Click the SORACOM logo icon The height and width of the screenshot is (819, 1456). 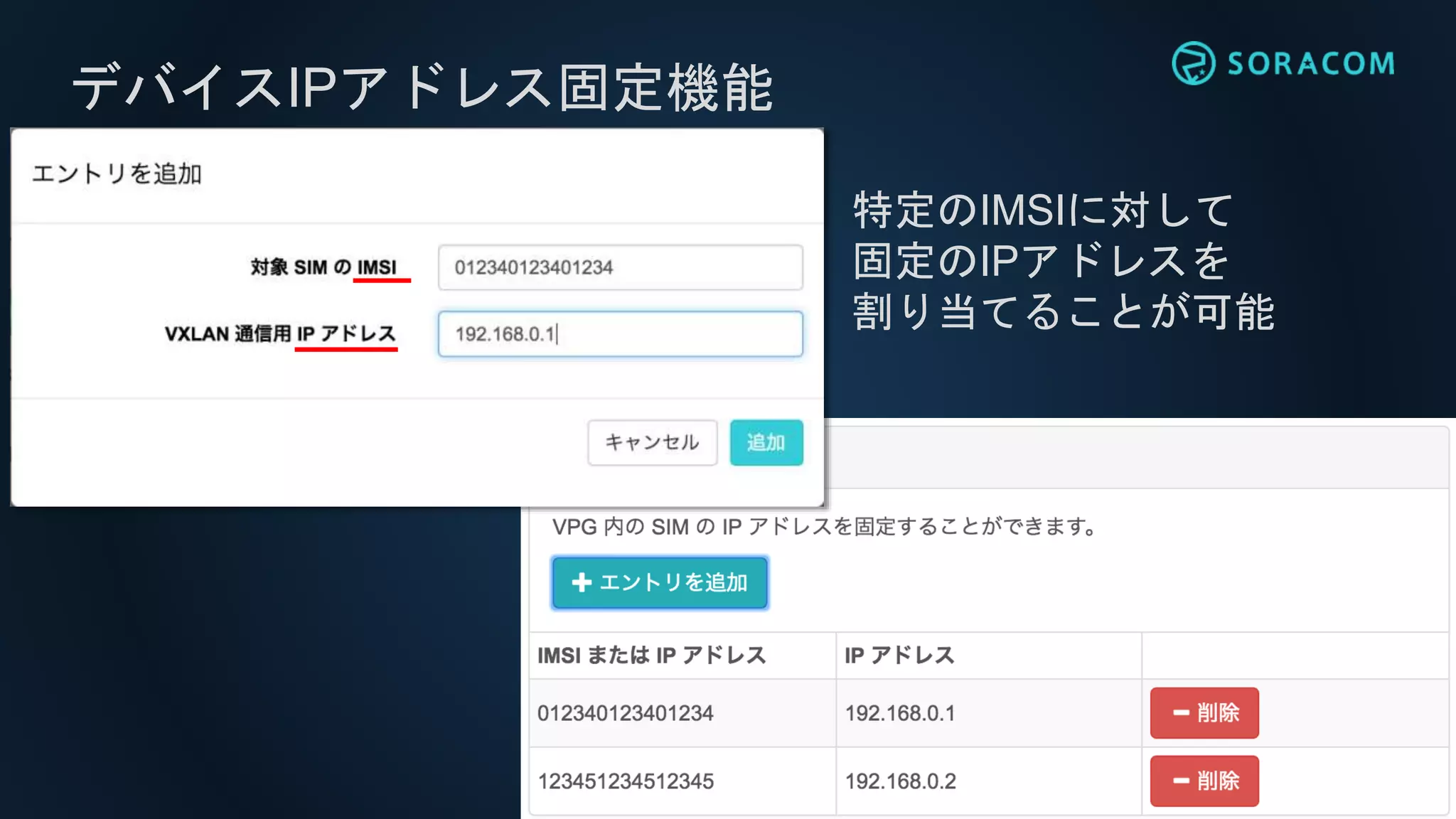[x=1193, y=63]
